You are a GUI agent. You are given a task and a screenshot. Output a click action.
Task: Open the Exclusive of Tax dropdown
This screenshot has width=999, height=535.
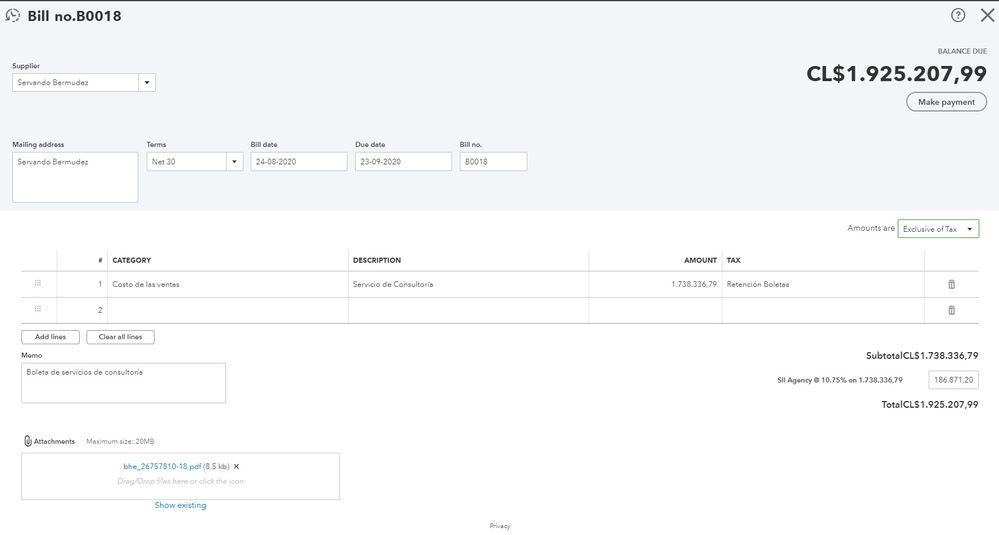(x=938, y=229)
